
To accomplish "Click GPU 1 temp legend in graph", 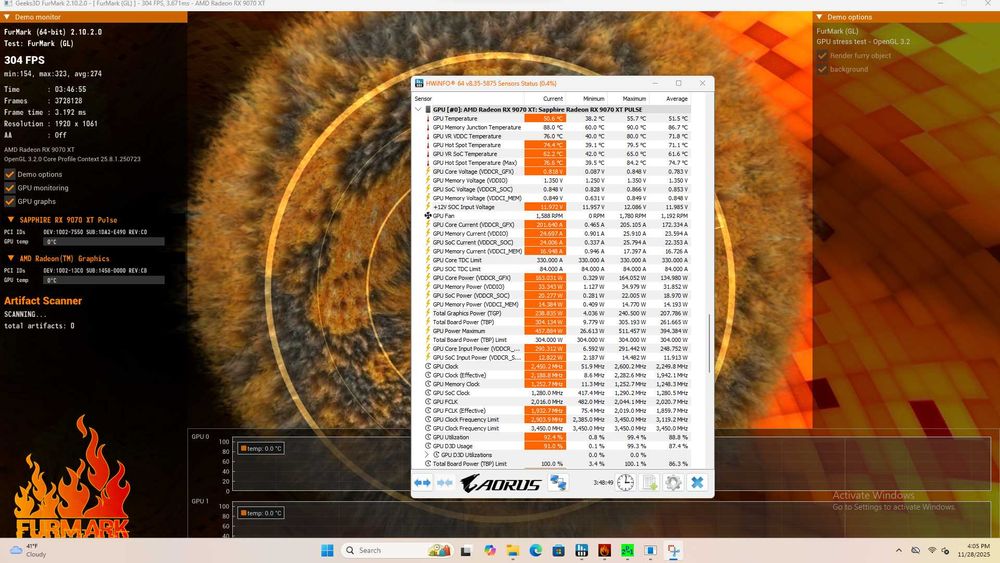I will coord(261,513).
